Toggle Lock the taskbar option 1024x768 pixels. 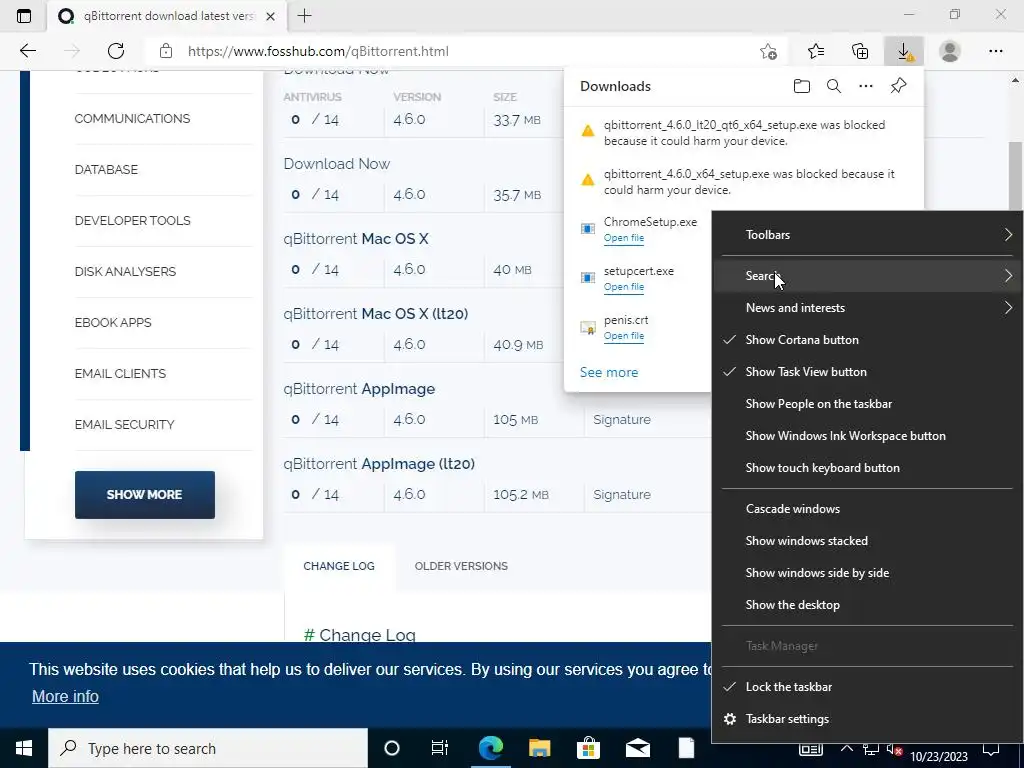tap(867, 686)
